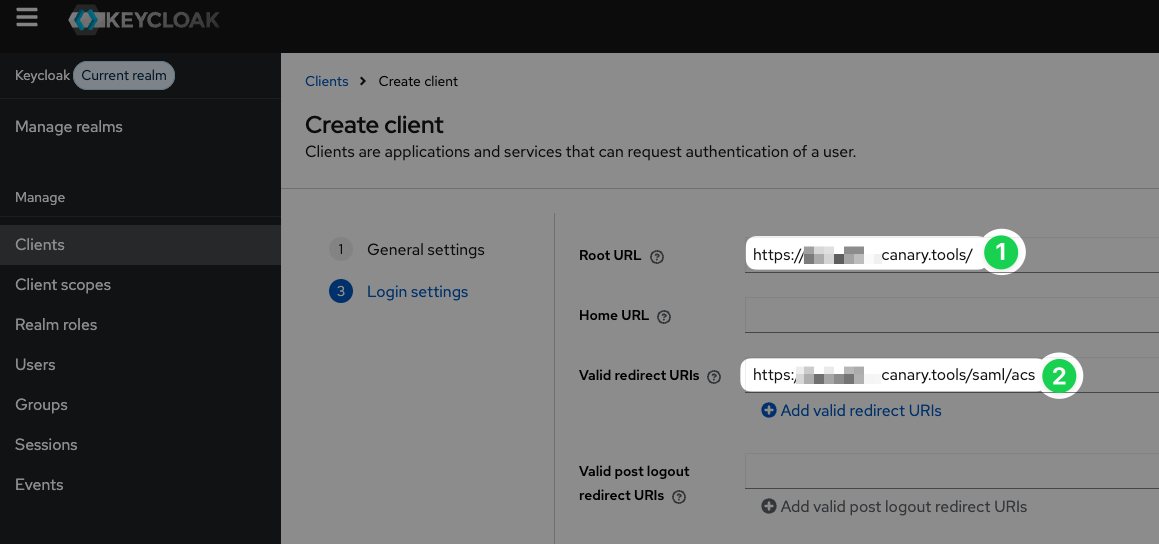Image resolution: width=1159 pixels, height=544 pixels.
Task: Focus Valid post logout redirect URIs field
Action: tap(952, 471)
